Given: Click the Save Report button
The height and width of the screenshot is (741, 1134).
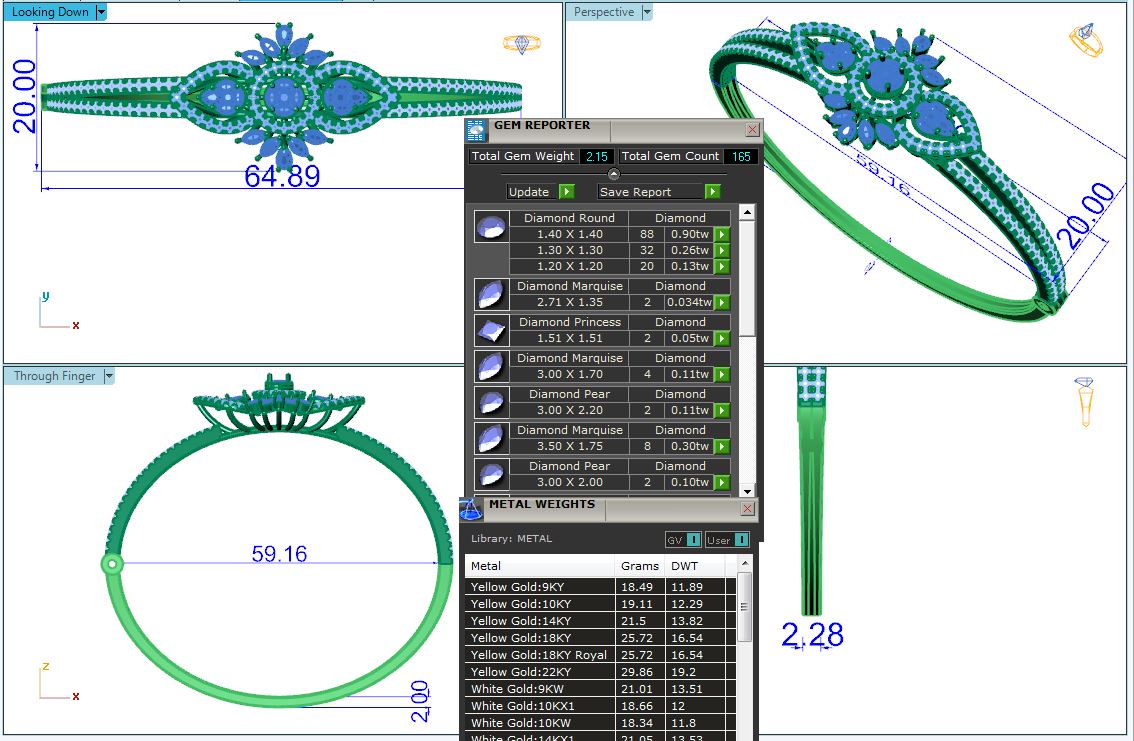Looking at the screenshot, I should click(x=658, y=192).
